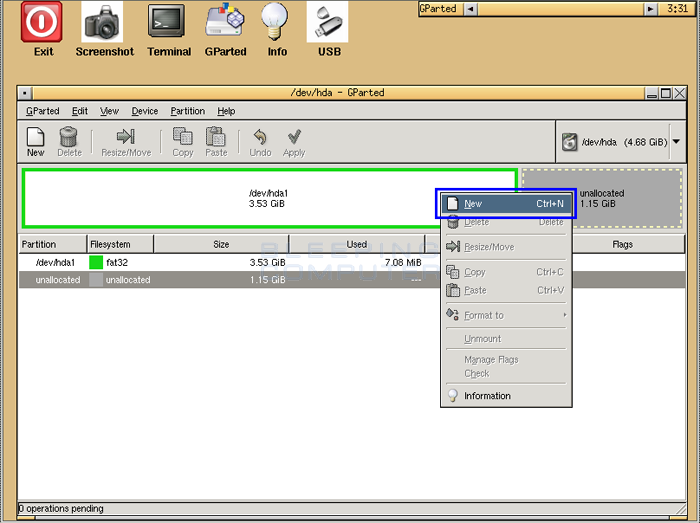Open the View menu
Viewport: 700px width, 523px height.
click(109, 111)
